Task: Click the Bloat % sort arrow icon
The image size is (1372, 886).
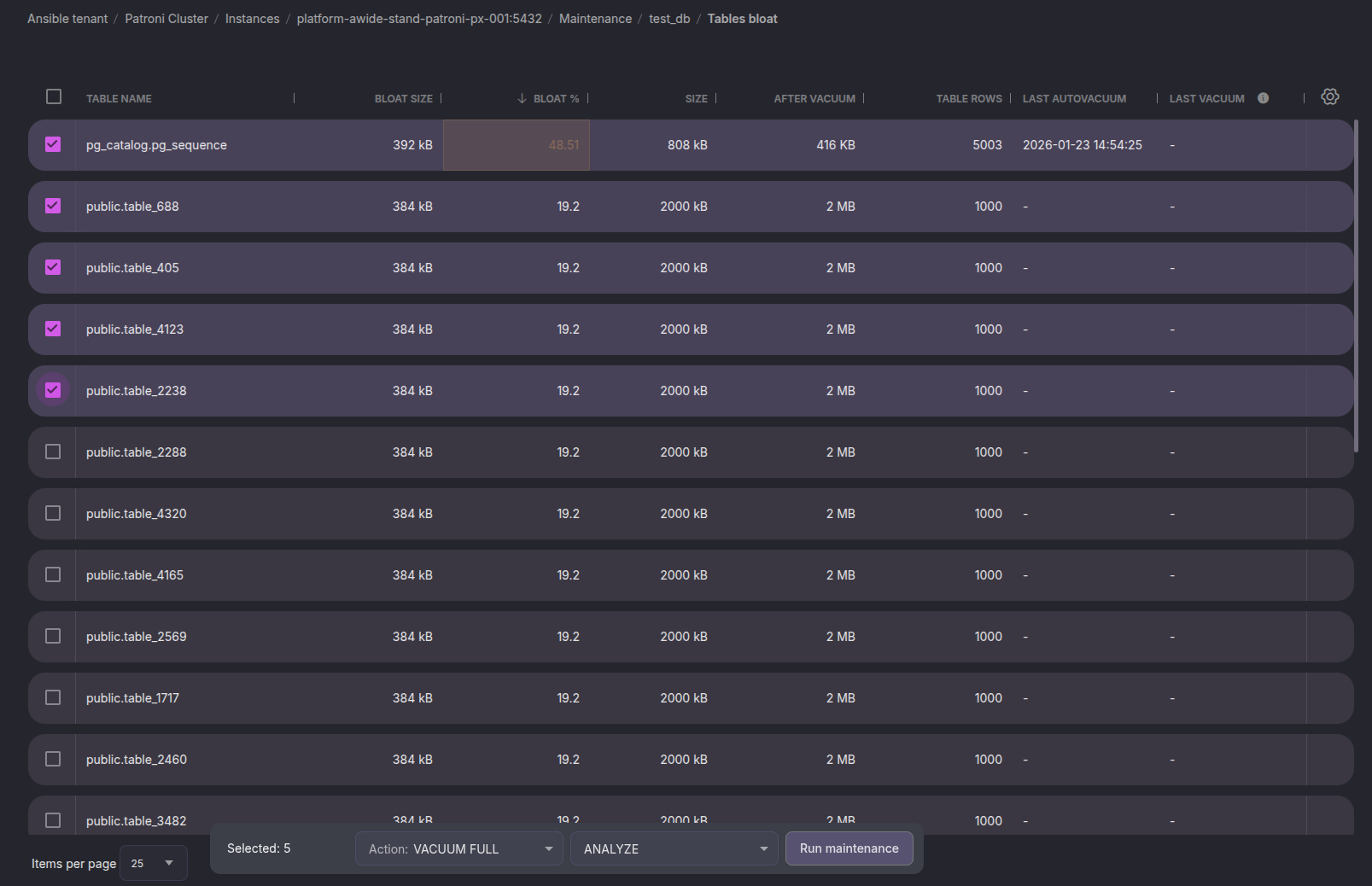Action: pos(522,99)
